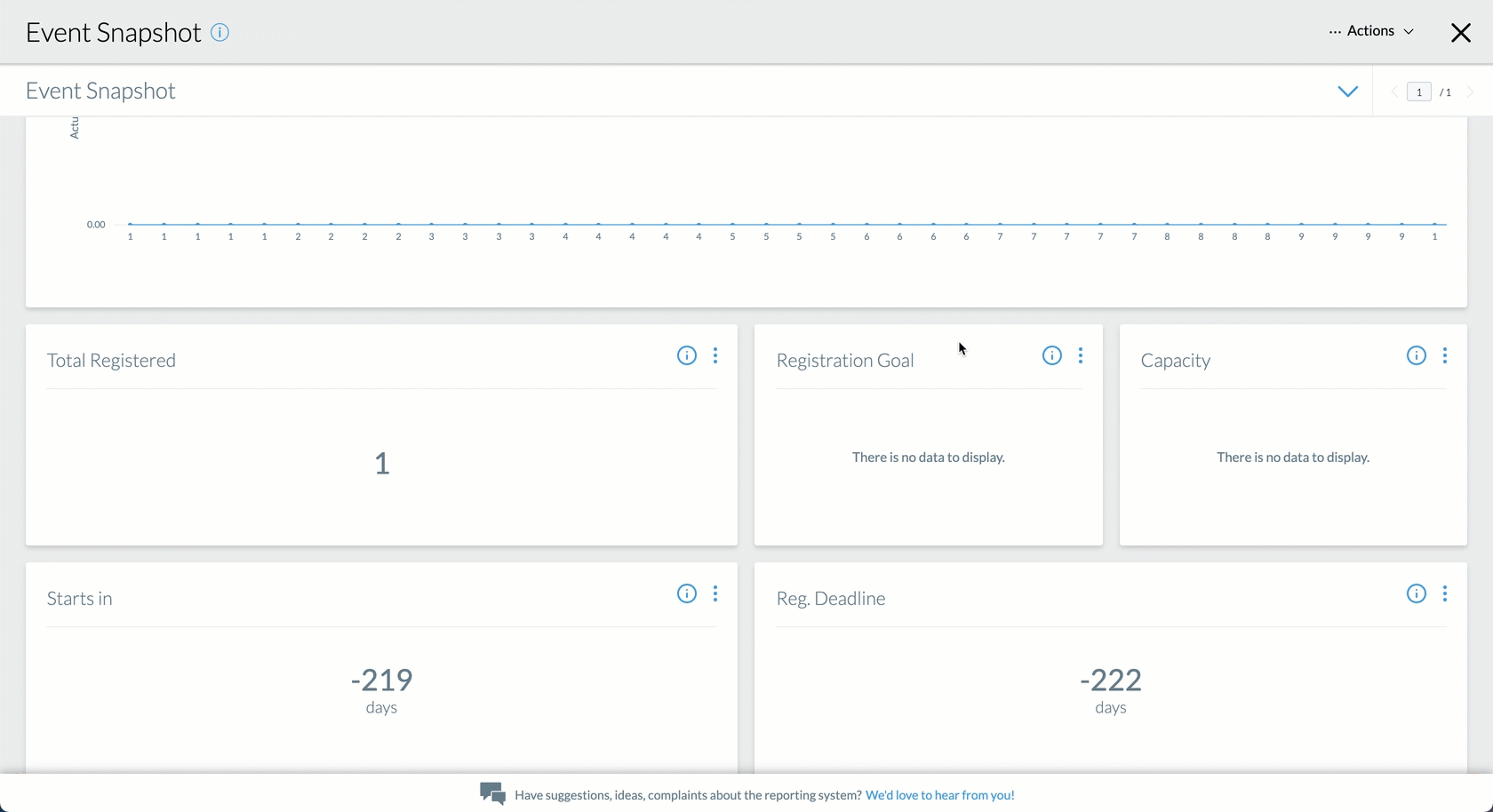Open the Starts in widget menu
Screen dimensions: 1493x812
point(716,593)
